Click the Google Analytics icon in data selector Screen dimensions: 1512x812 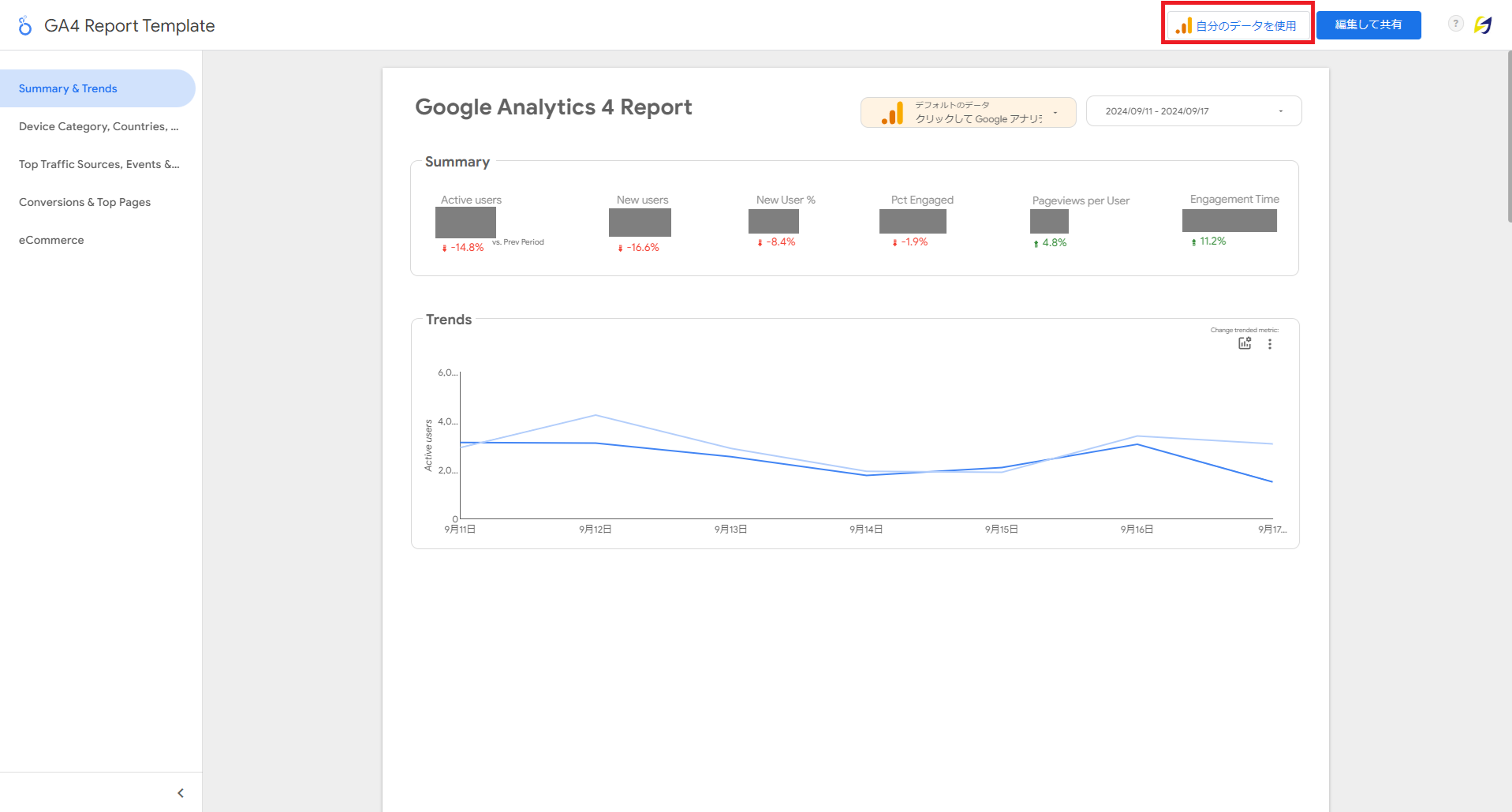[x=892, y=113]
